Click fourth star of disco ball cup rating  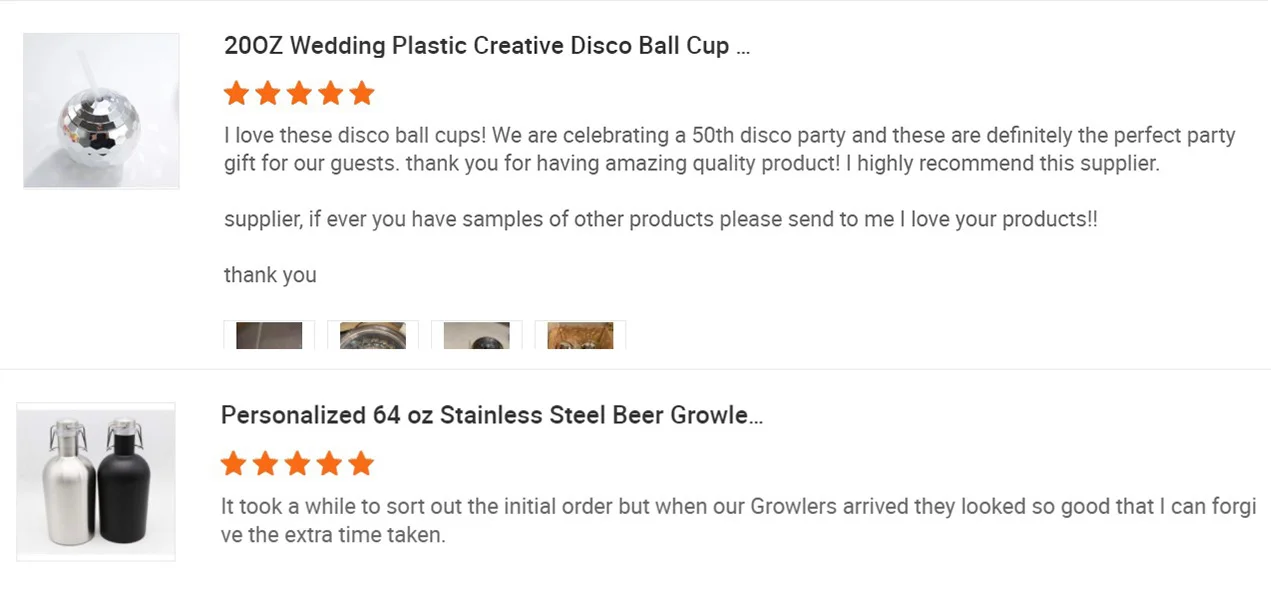coord(331,94)
